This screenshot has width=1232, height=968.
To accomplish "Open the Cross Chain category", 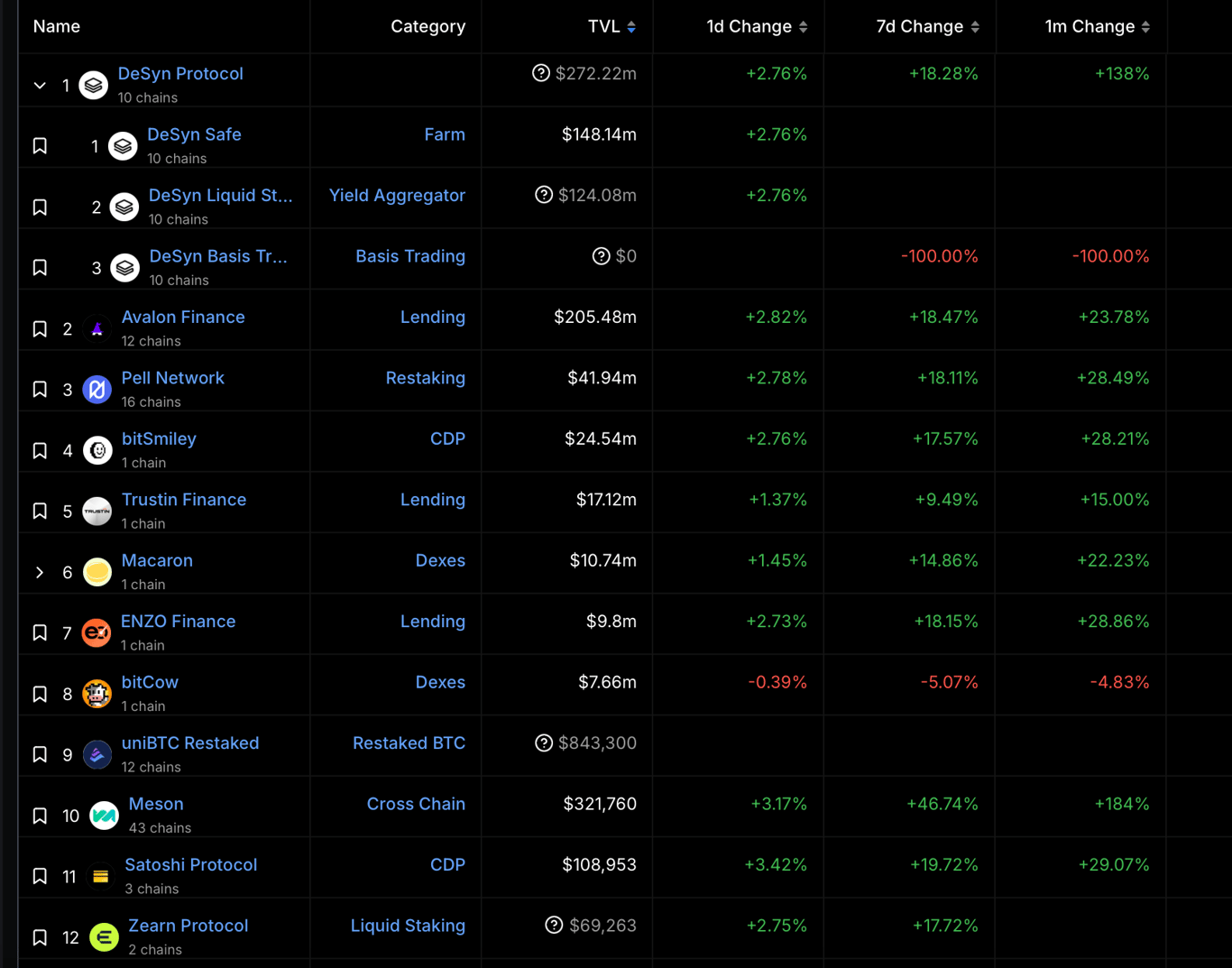I will point(416,804).
